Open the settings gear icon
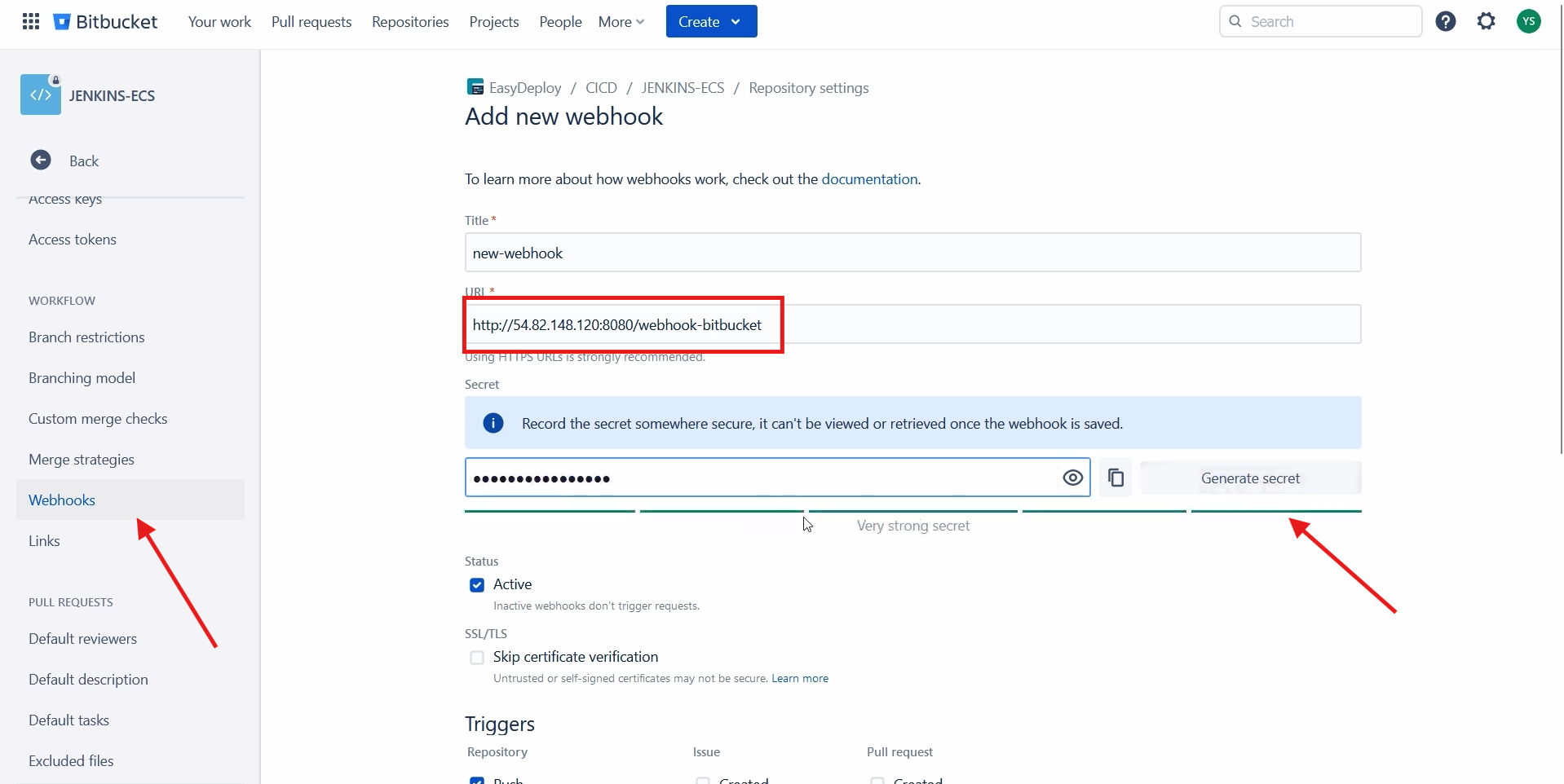Screen dimensions: 1564x784 [1487, 21]
